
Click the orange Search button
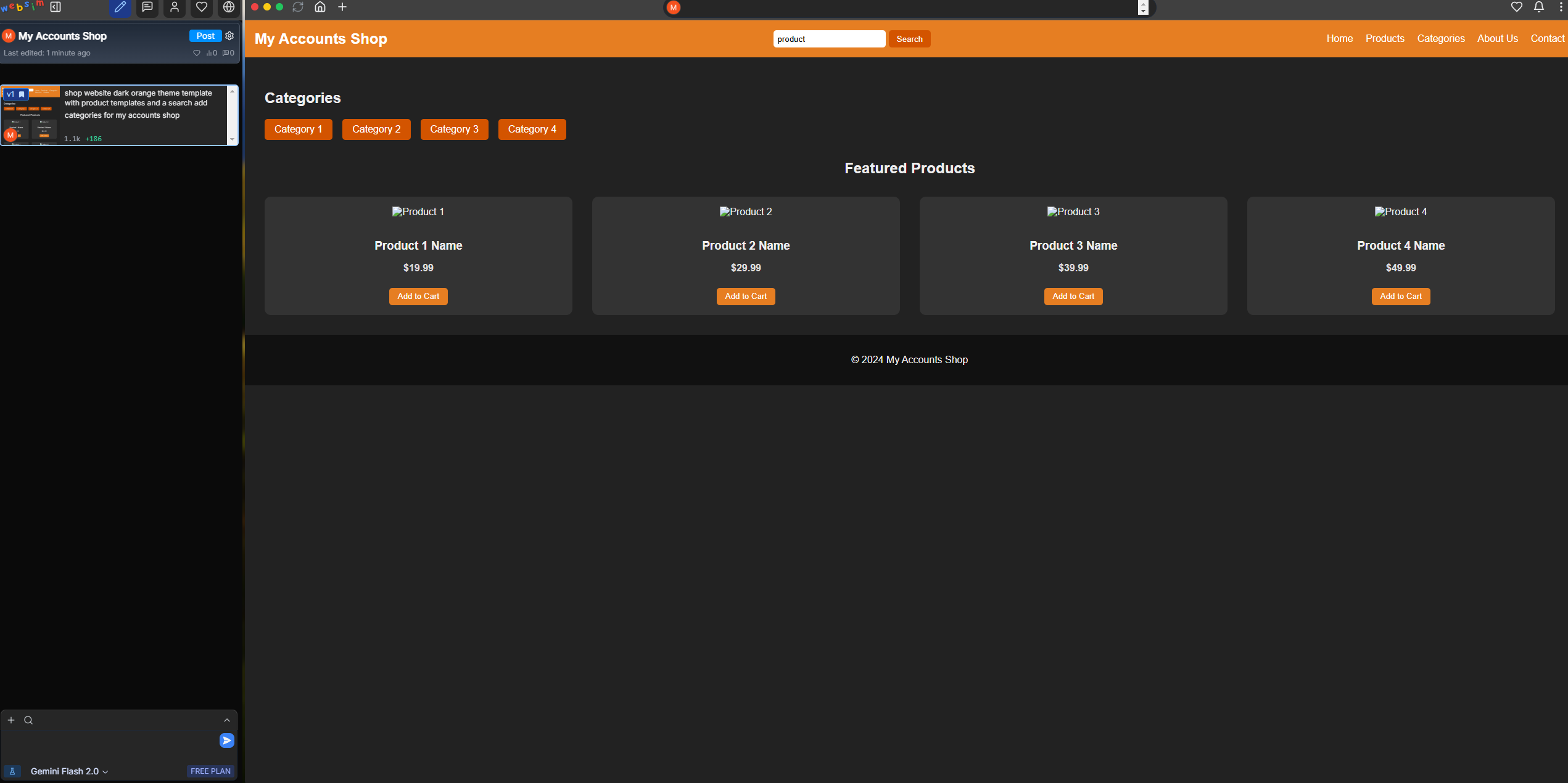[x=909, y=39]
